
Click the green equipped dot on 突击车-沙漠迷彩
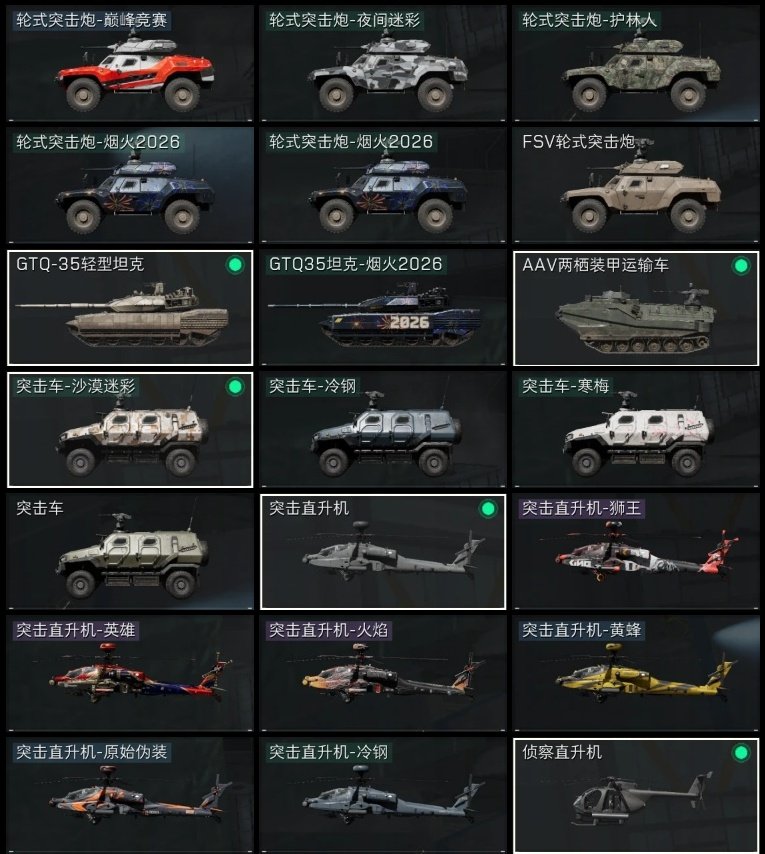[x=235, y=387]
